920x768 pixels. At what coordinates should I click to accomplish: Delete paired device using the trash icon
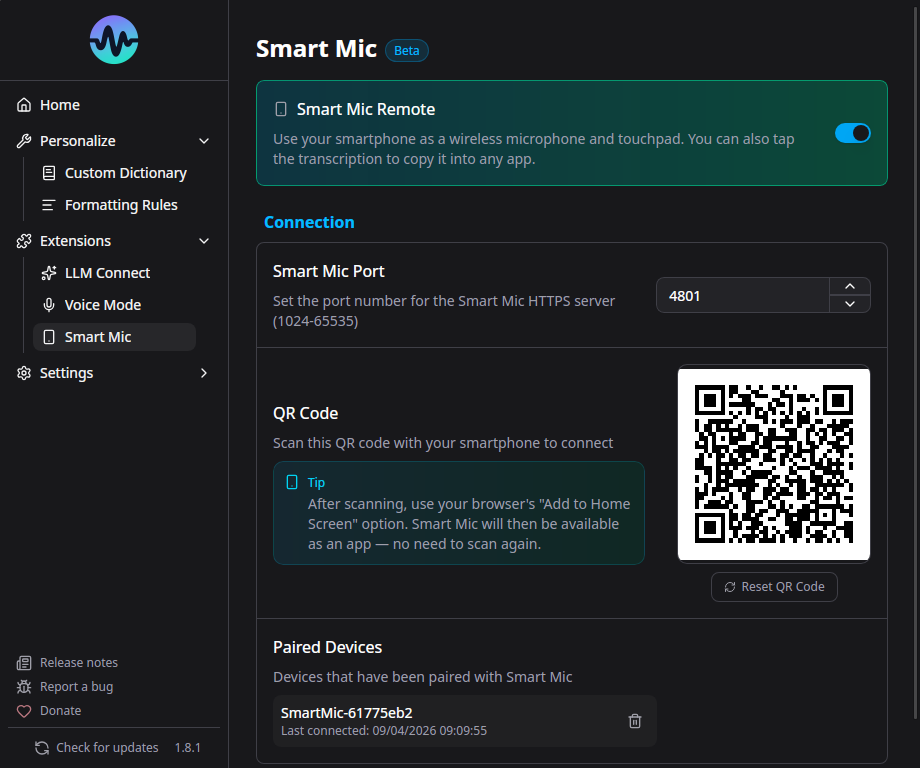634,720
